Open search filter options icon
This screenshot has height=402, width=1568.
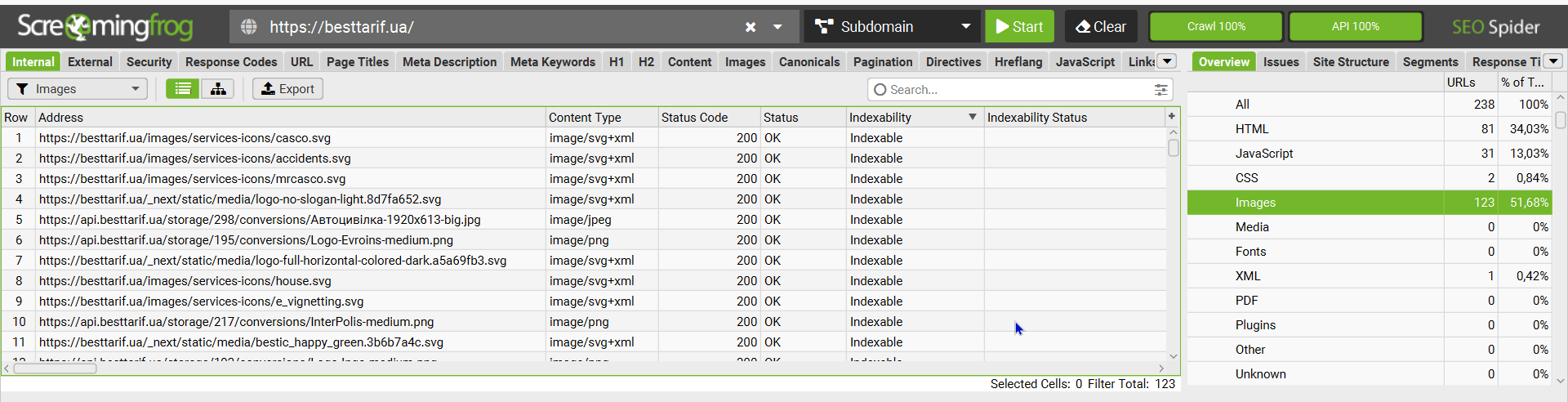(x=1160, y=90)
